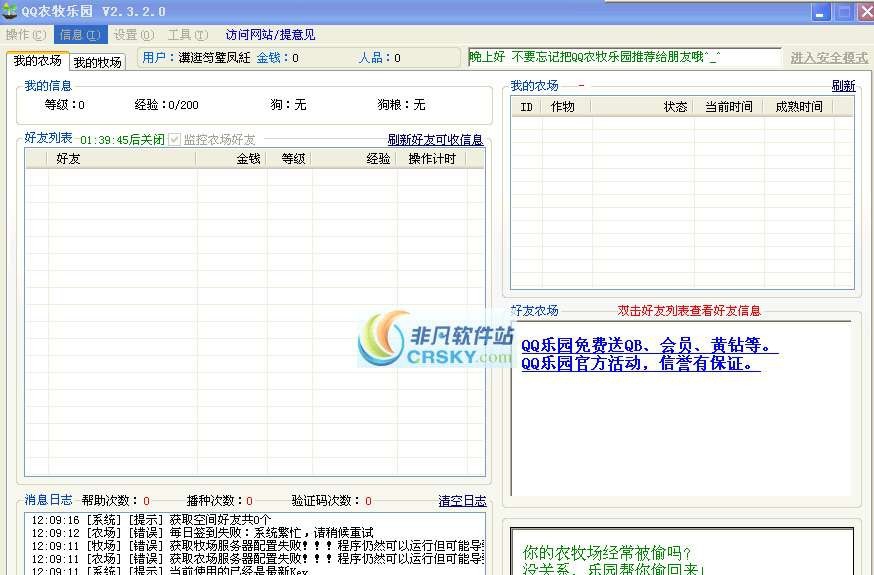Viewport: 874px width, 575px height.
Task: Switch to the 我的牧场 tab
Action: [97, 62]
